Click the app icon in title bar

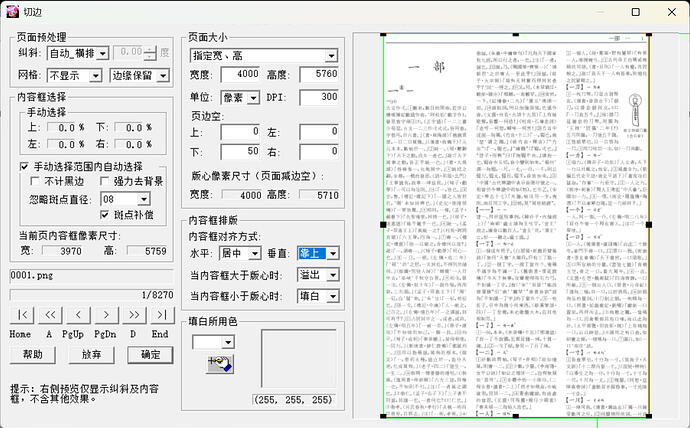tap(12, 11)
